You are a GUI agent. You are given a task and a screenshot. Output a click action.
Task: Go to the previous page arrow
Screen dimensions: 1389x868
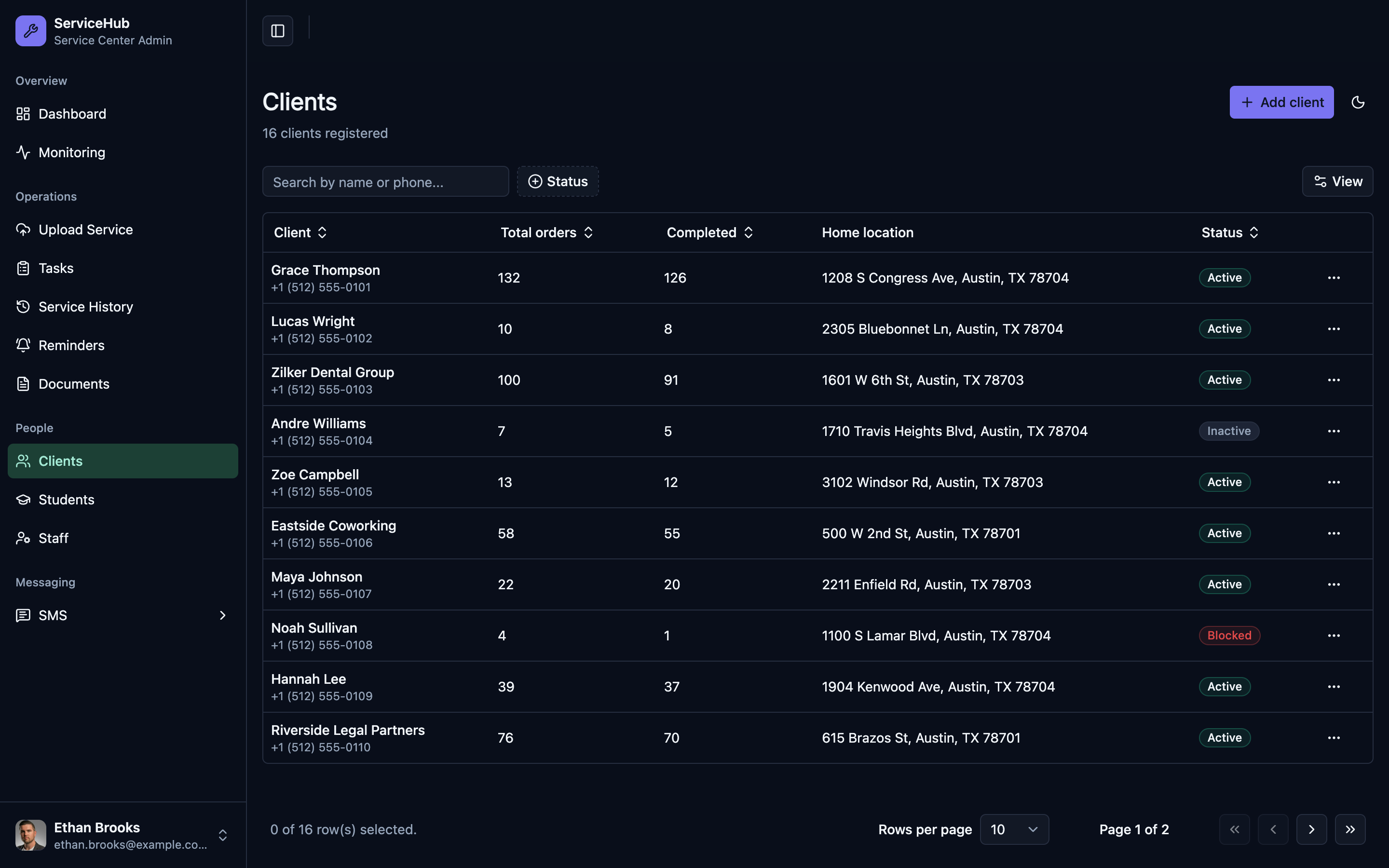click(x=1273, y=829)
